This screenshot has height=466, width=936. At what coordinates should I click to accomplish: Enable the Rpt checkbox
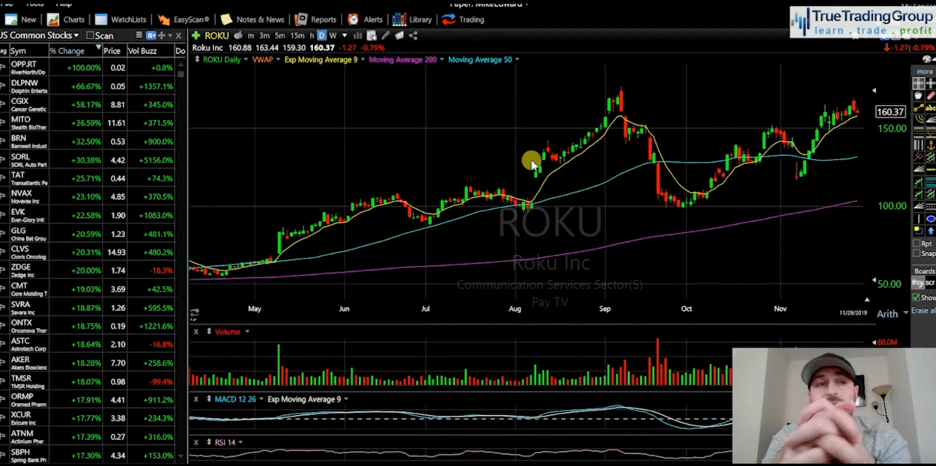point(916,243)
